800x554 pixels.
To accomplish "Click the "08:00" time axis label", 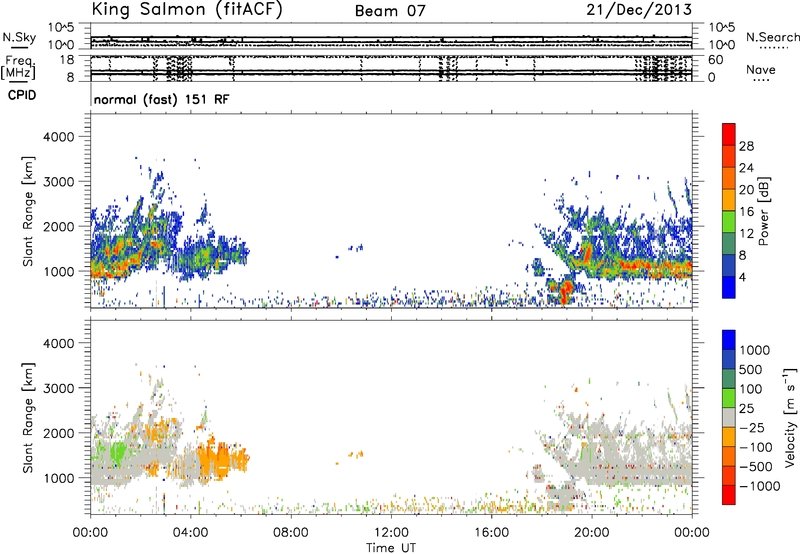I will [x=291, y=533].
